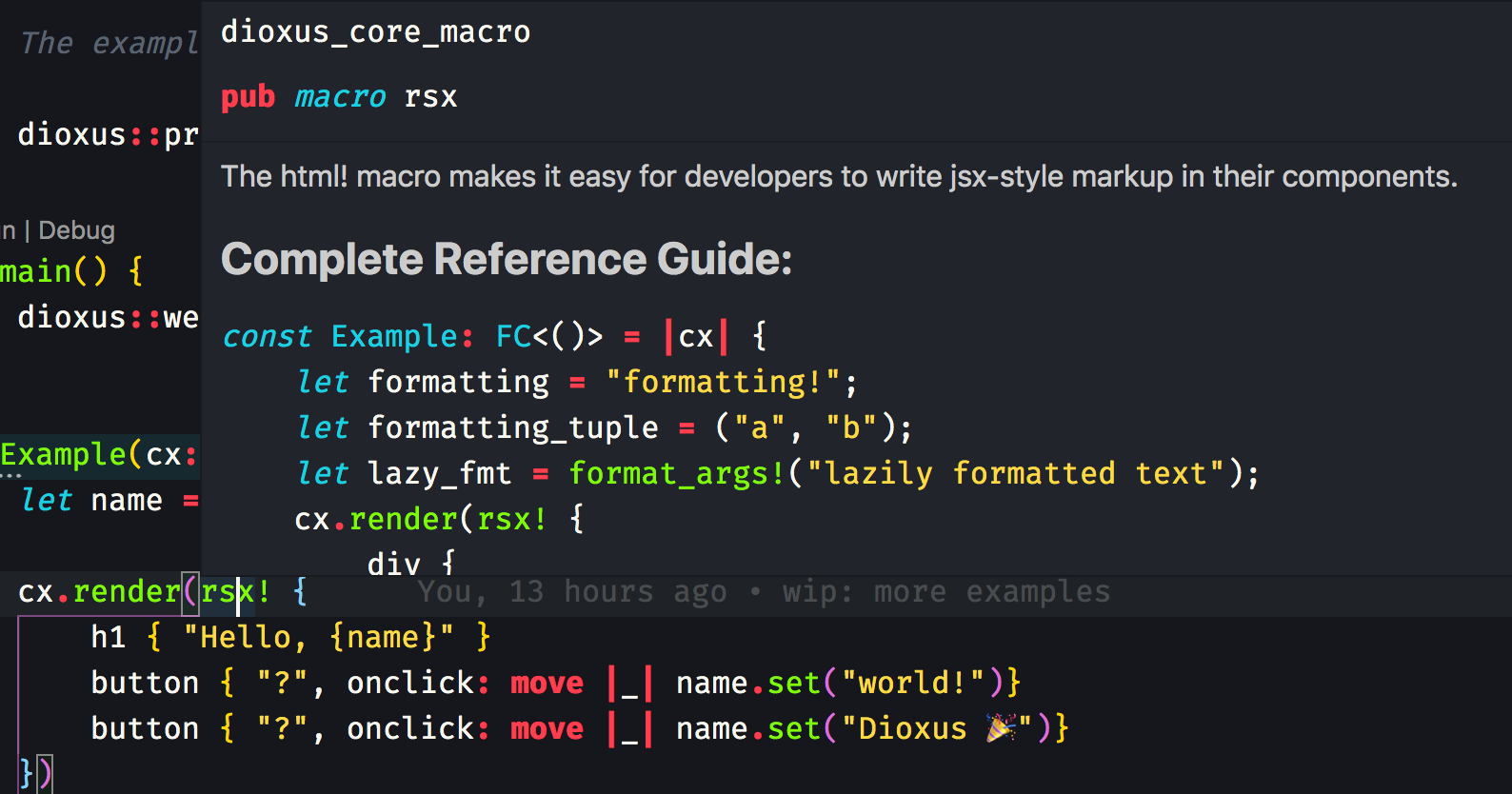Click 'rsx!' macro in the editor line

(235, 591)
